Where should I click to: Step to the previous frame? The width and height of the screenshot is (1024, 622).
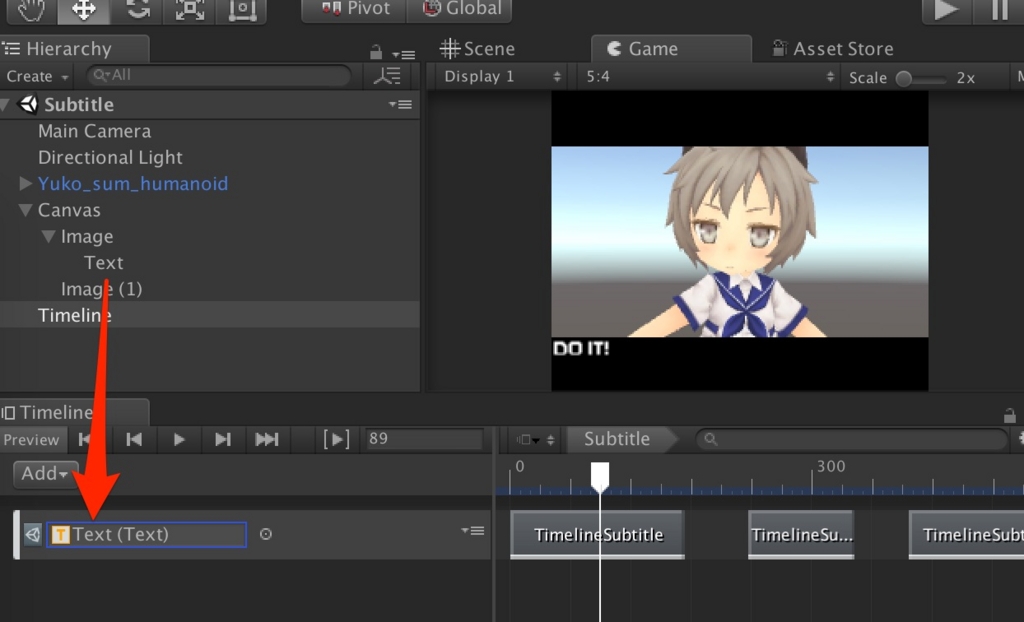coord(134,440)
